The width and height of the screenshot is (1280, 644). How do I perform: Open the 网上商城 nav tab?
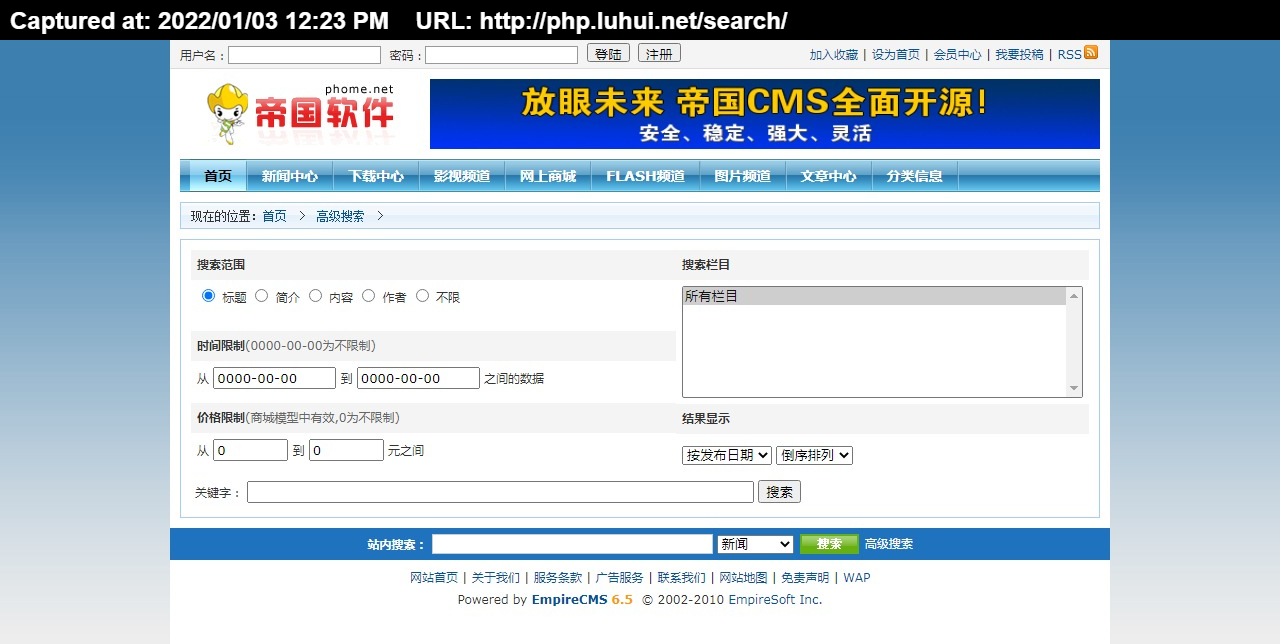548,176
